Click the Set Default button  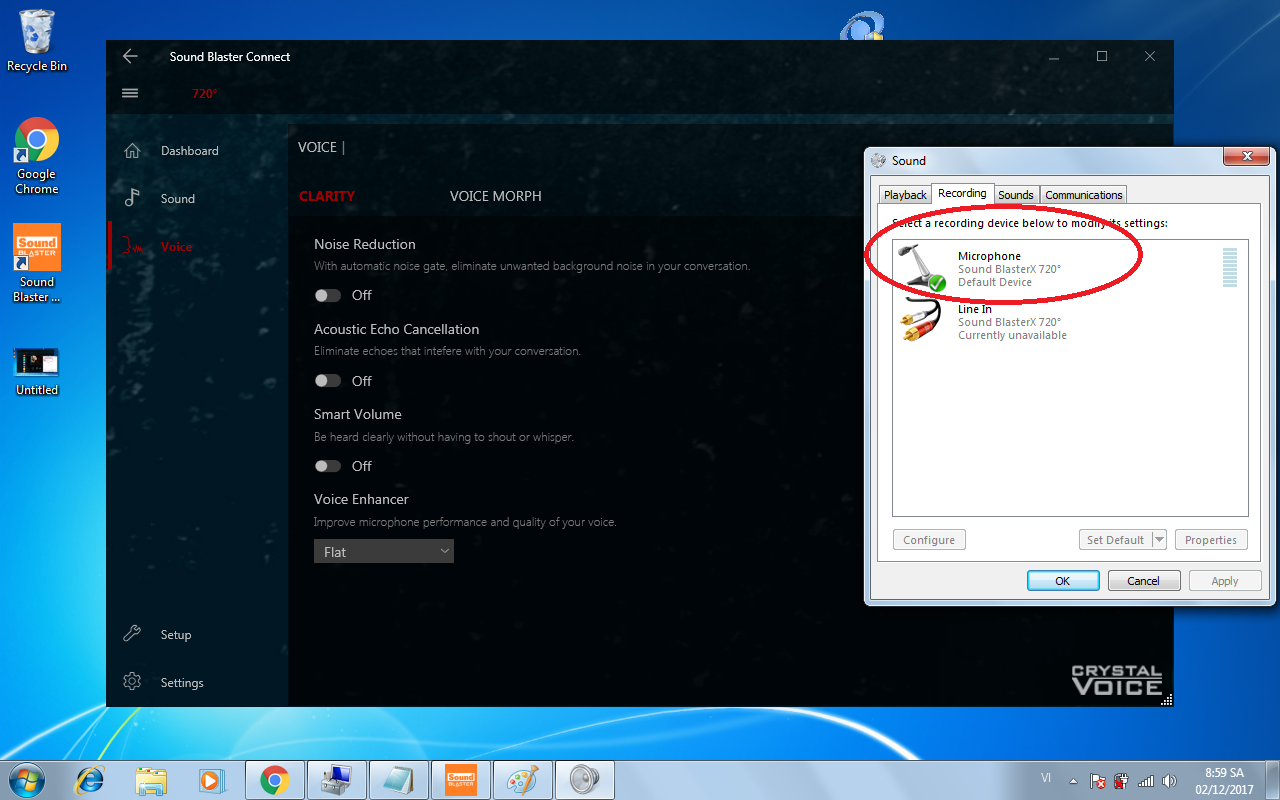coord(1115,540)
